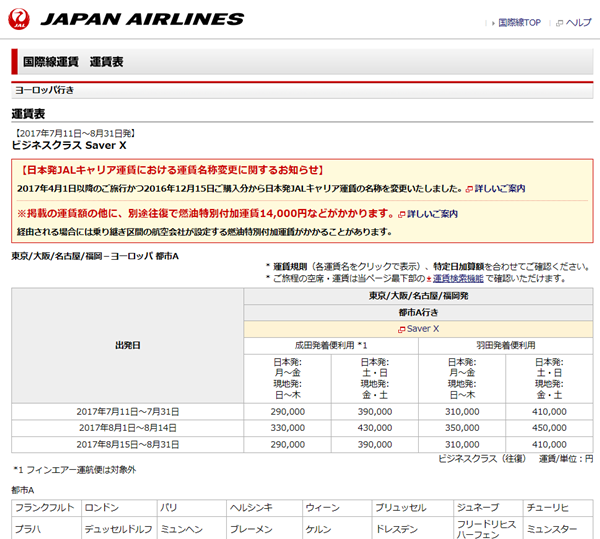
Task: Open 詳しいご案内 link about fare name change
Action: pyautogui.click(x=500, y=189)
